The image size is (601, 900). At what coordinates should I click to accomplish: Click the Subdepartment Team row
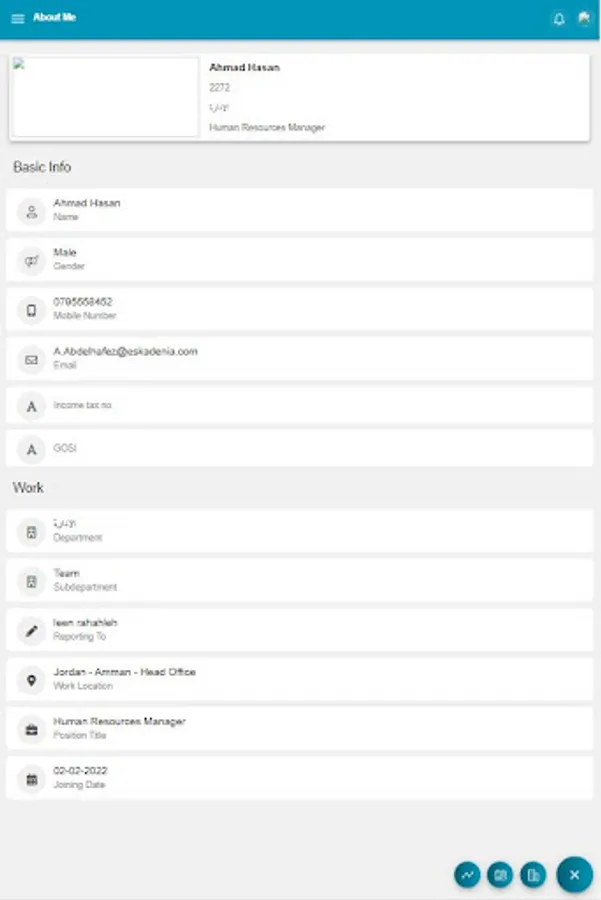tap(300, 581)
